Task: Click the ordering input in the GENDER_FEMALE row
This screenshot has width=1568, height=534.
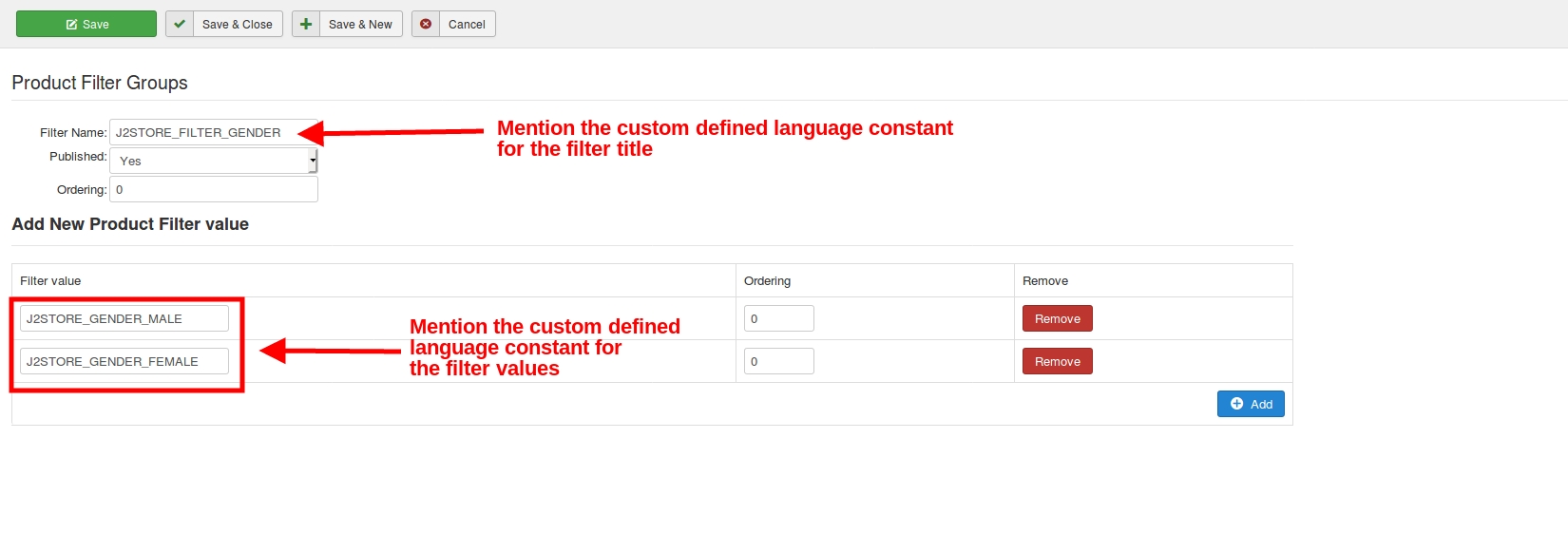Action: coord(778,361)
